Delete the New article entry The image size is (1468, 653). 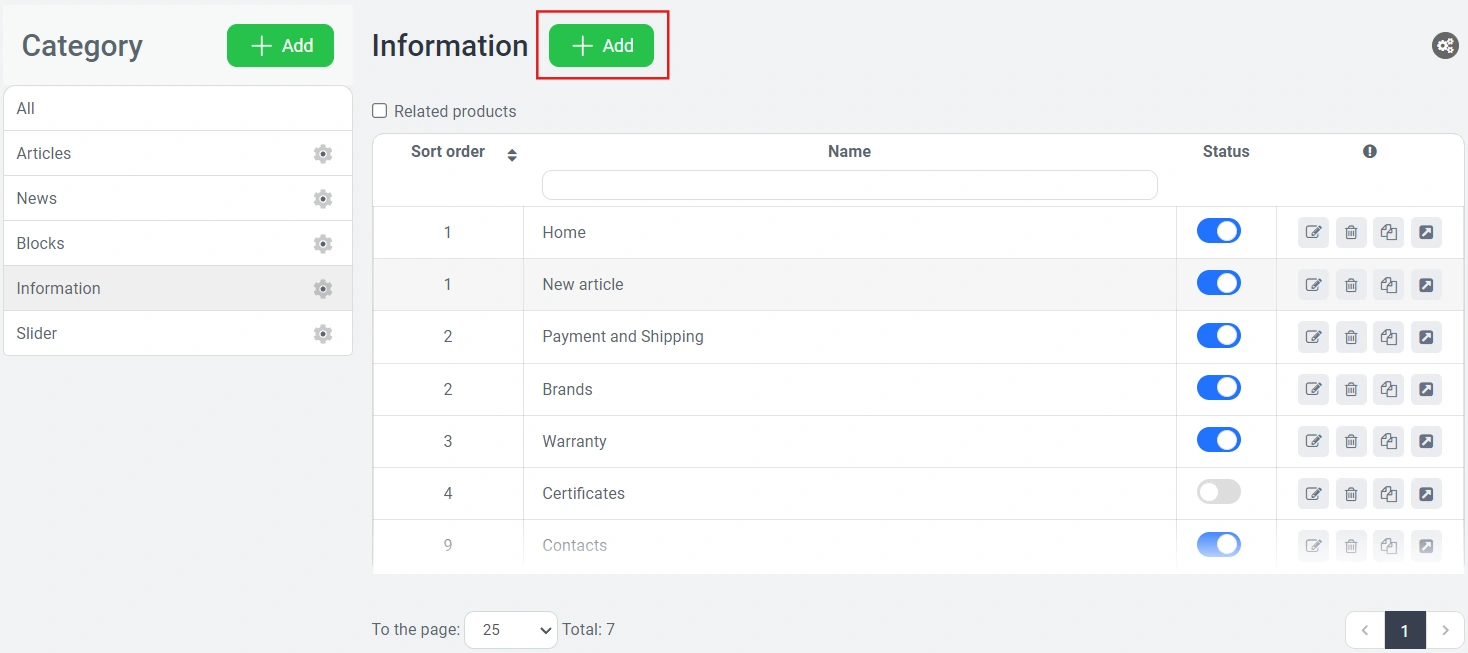click(1351, 285)
